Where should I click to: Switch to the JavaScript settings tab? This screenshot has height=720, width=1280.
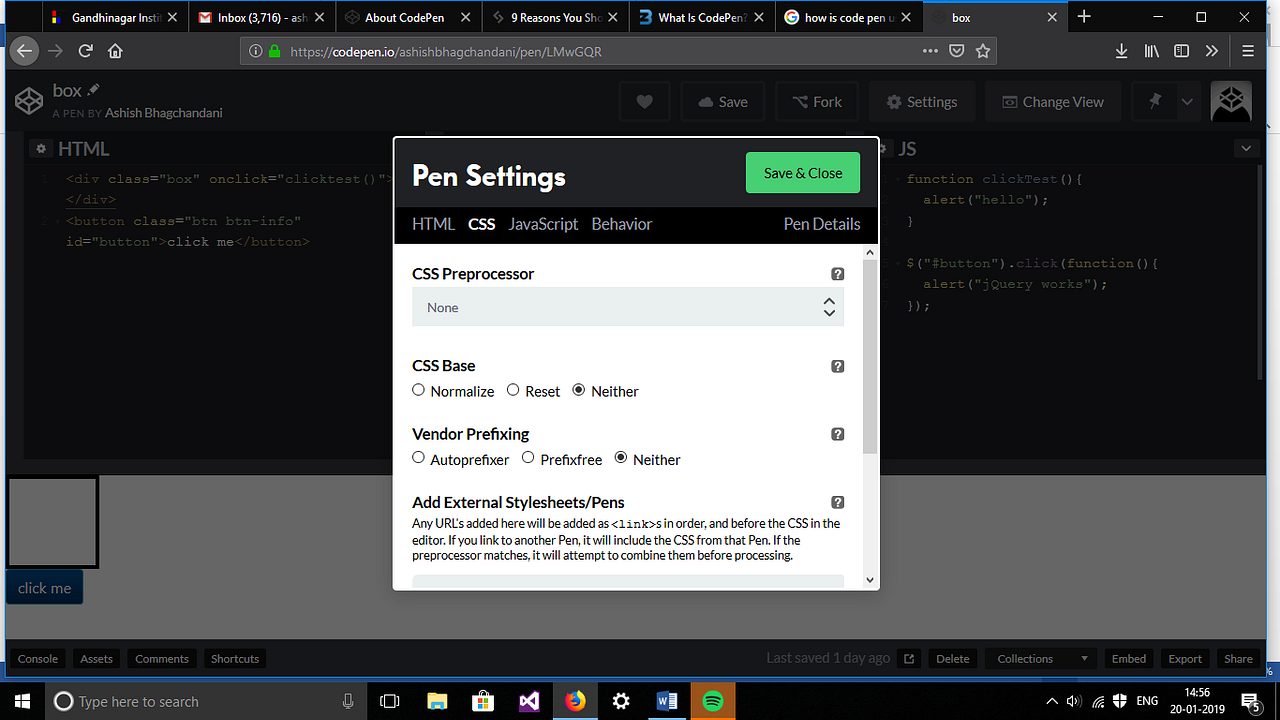click(543, 224)
